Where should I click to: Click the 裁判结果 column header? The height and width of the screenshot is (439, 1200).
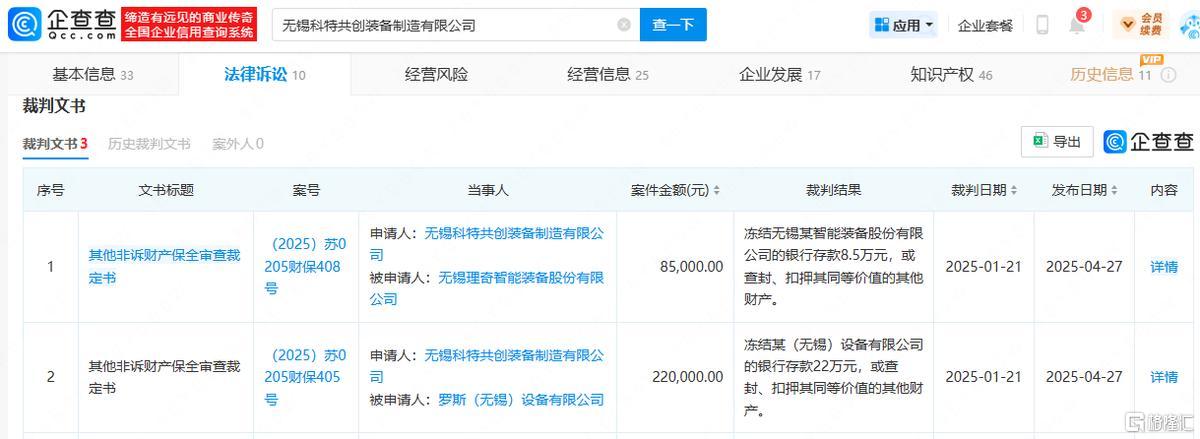click(833, 190)
